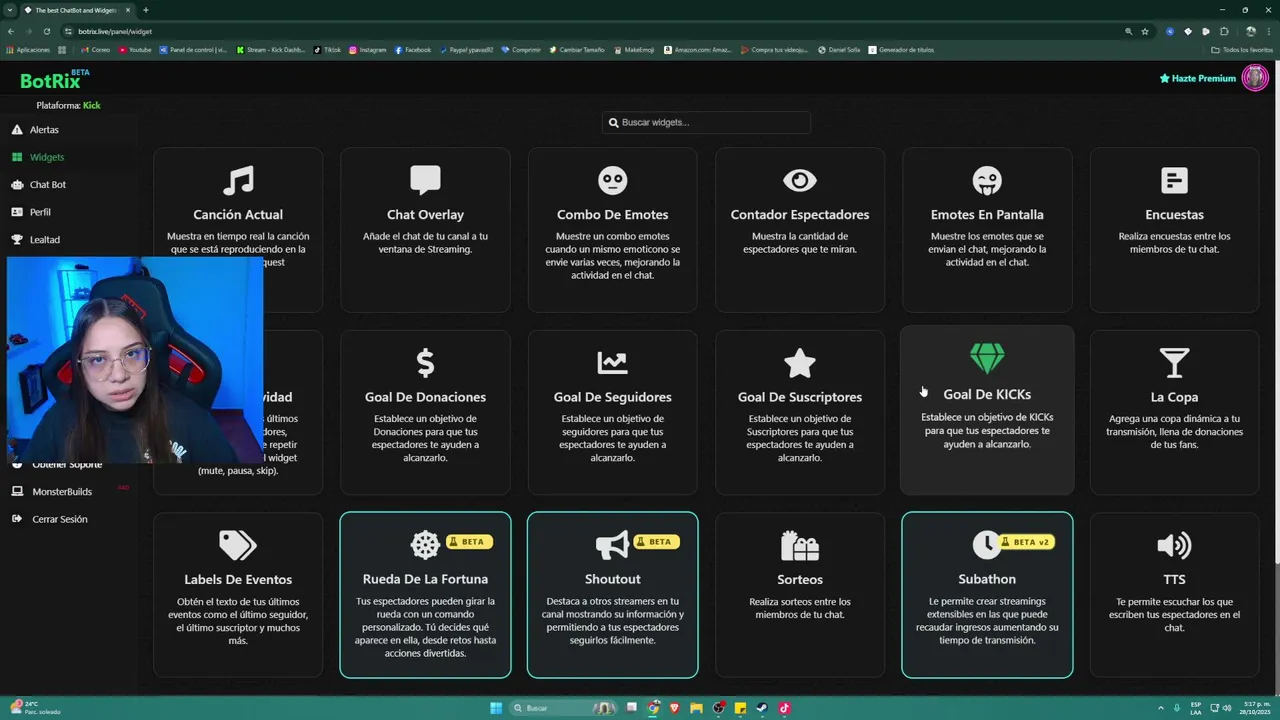Image resolution: width=1280 pixels, height=720 pixels.
Task: Open the Goal De KICKs widget card
Action: (x=987, y=410)
